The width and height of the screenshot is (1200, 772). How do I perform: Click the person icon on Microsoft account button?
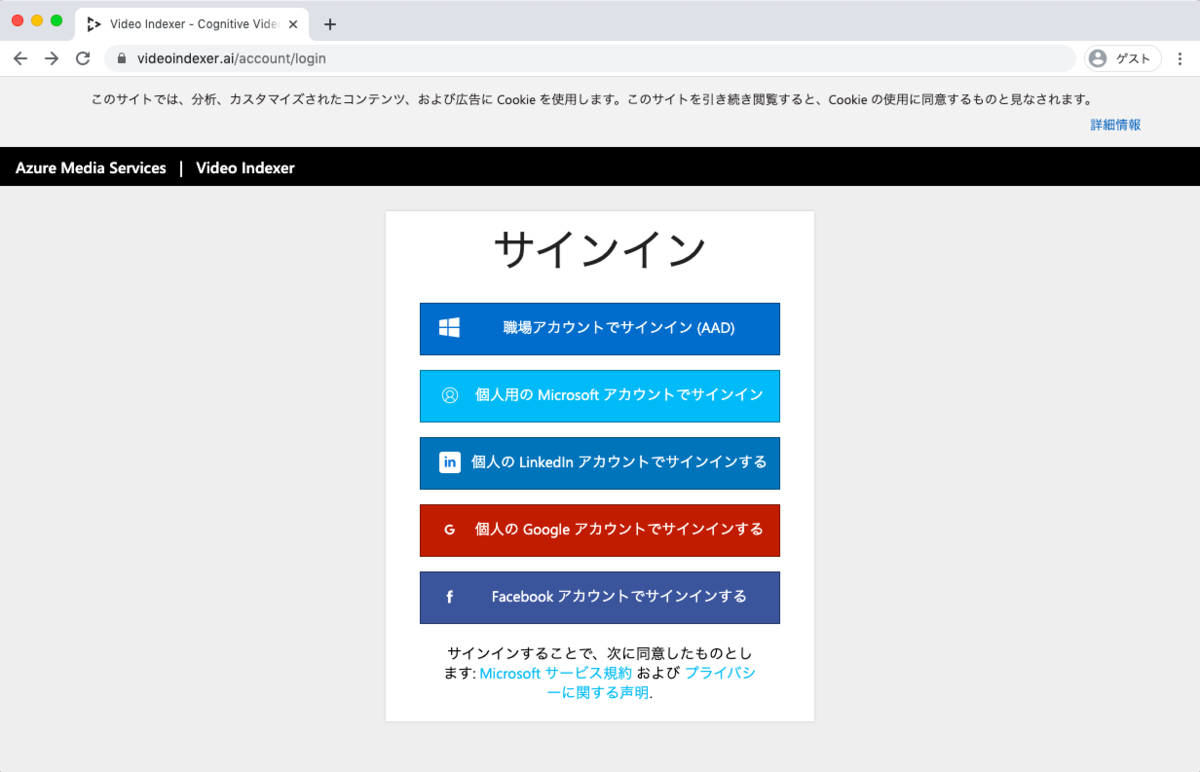coord(450,395)
